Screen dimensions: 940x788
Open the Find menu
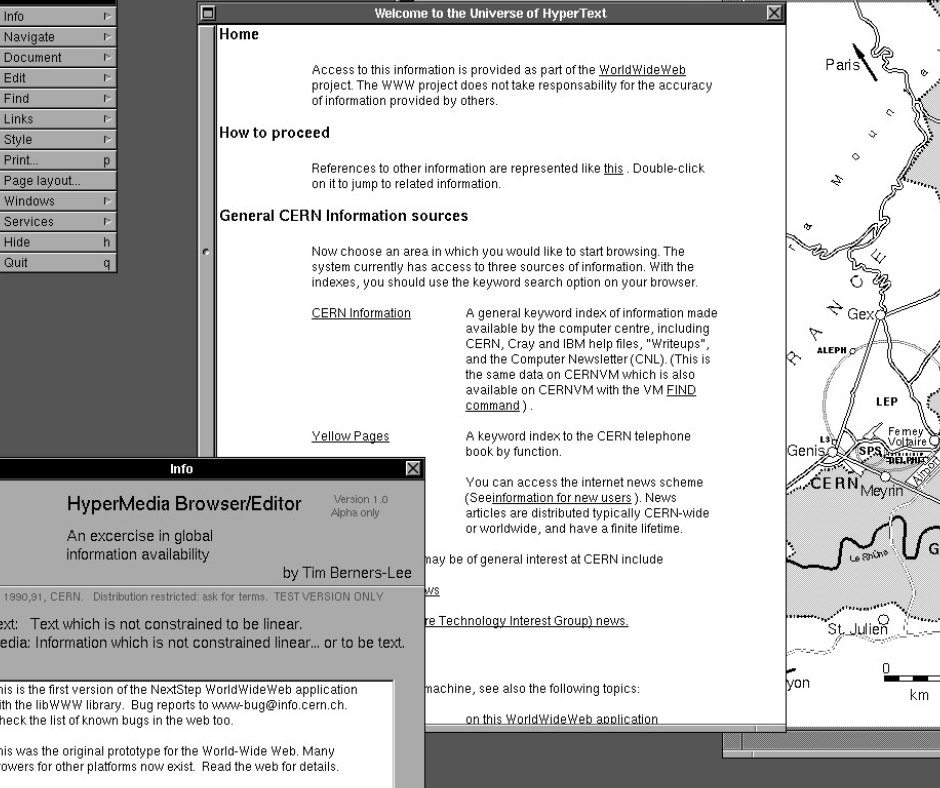58,98
